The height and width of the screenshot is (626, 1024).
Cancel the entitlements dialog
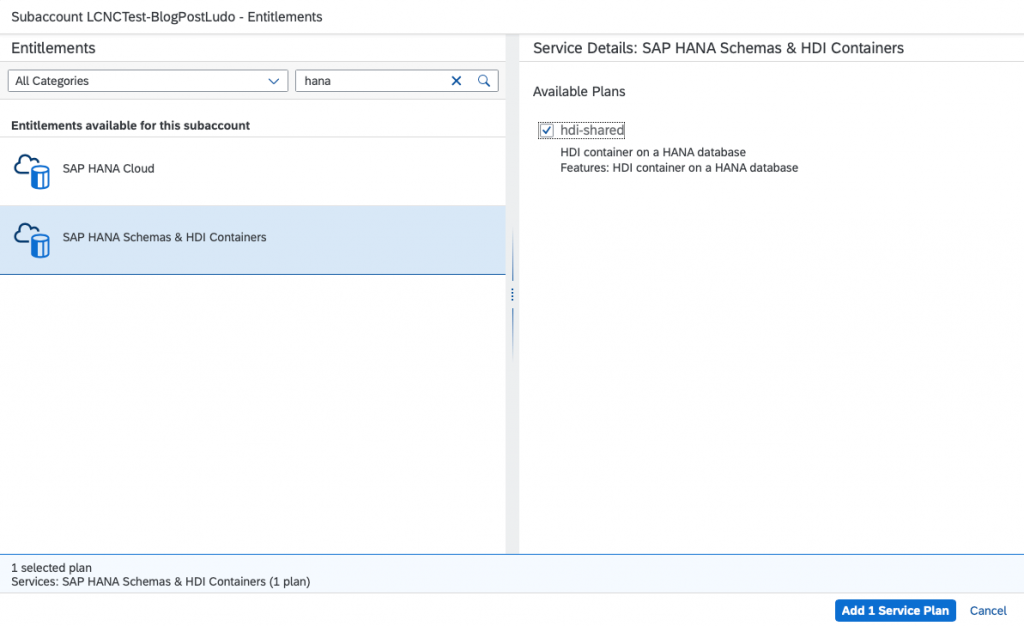point(987,611)
